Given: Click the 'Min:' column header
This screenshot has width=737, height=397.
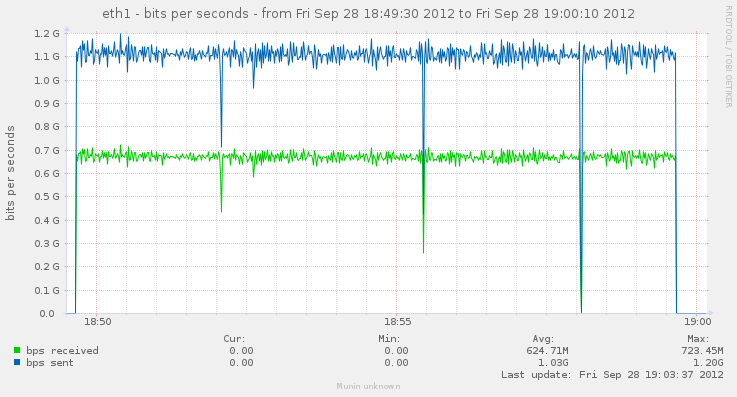Looking at the screenshot, I should click(x=389, y=339).
